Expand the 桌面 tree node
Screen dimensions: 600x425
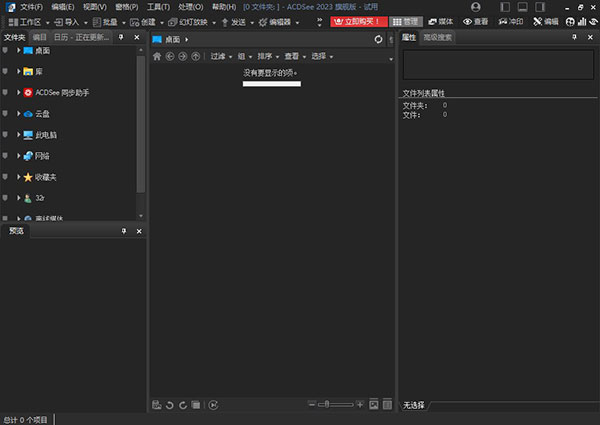[18, 50]
